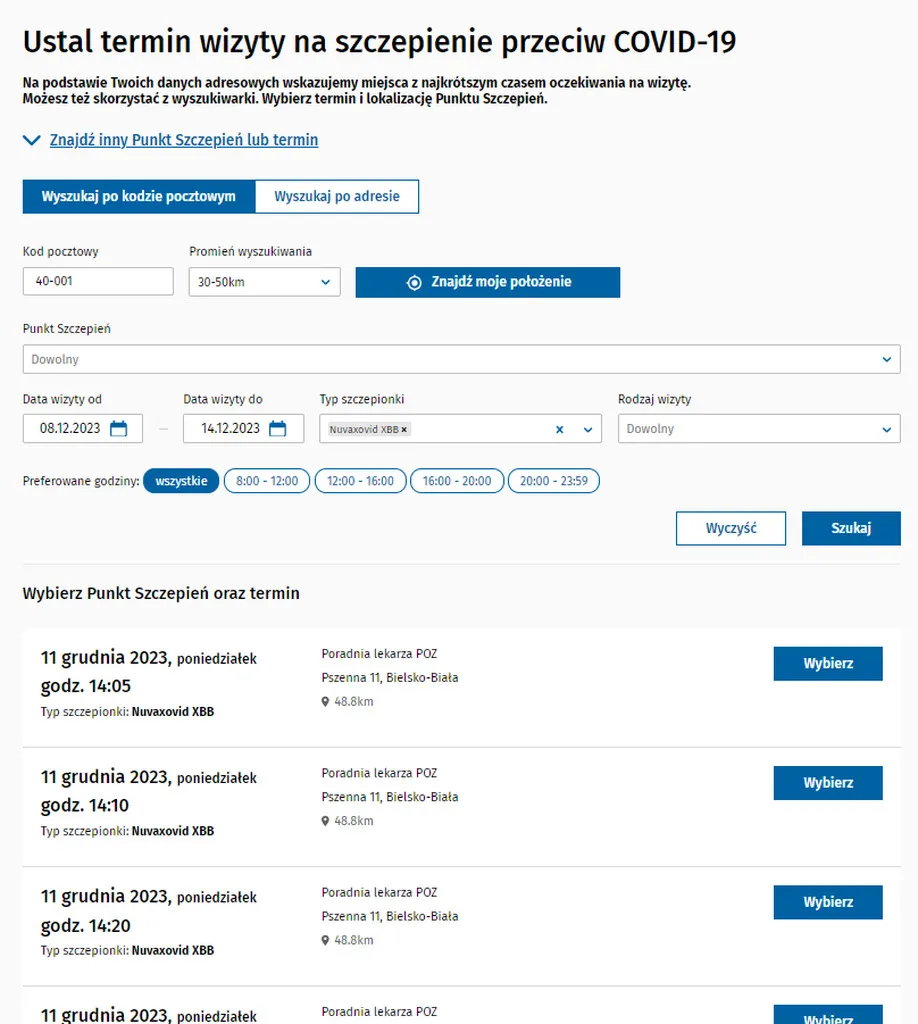This screenshot has height=1024, width=918.
Task: Open calendar for Data wizyty do
Action: (277, 428)
